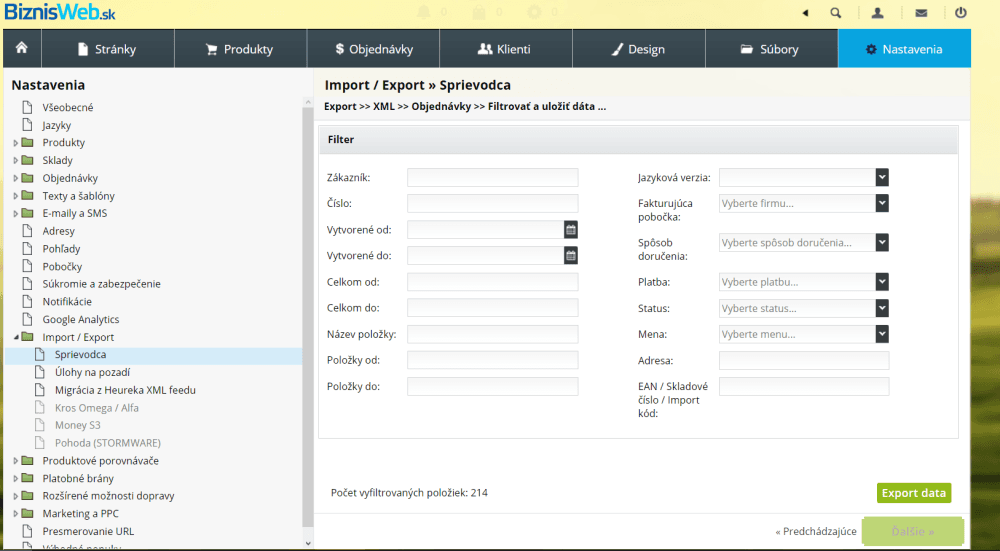1000x551 pixels.
Task: Expand the Texty a šablóny folder
Action: coord(16,196)
